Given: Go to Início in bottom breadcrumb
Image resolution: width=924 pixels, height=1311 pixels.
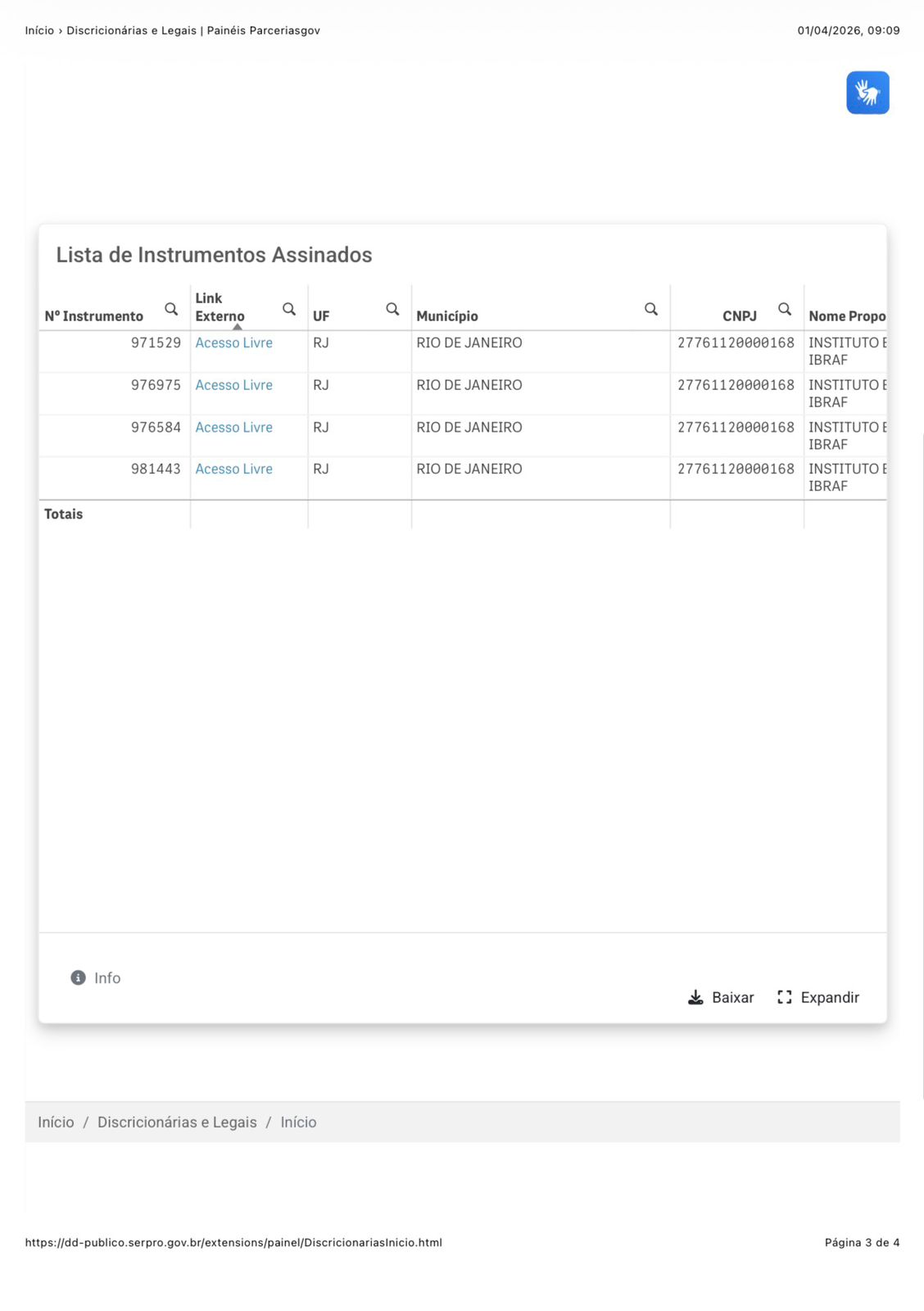Looking at the screenshot, I should click(x=56, y=1123).
